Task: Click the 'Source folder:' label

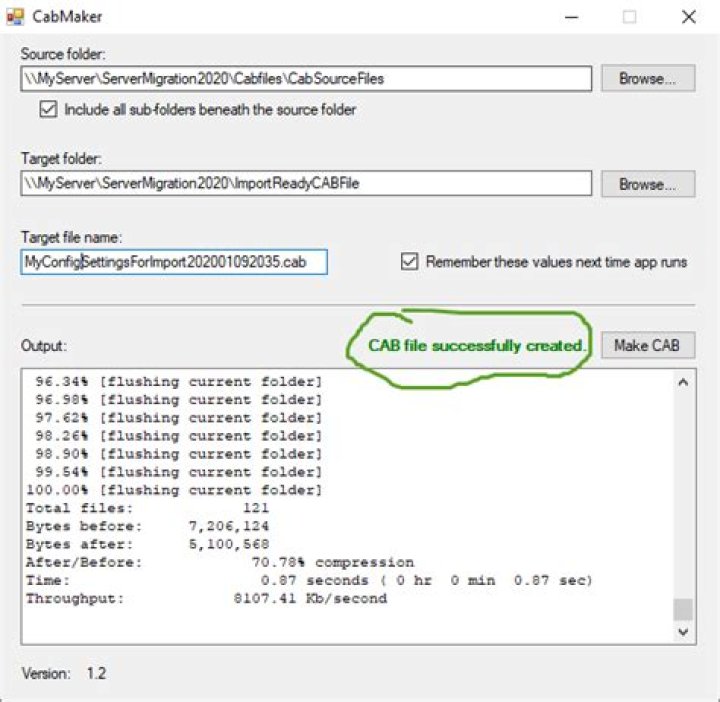Action: (63, 54)
